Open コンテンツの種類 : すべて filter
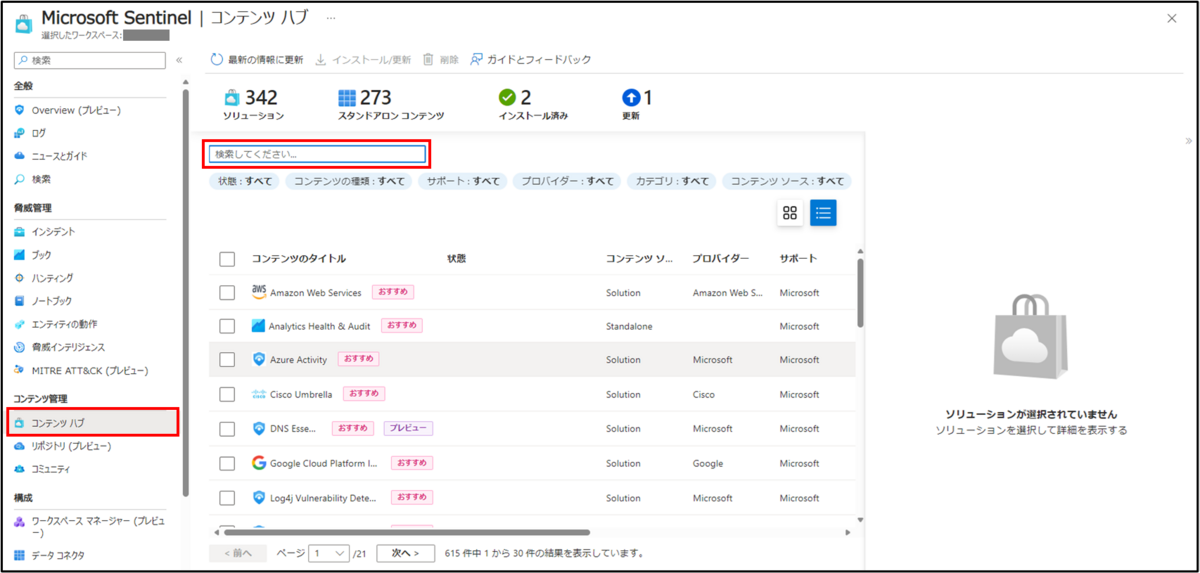1200x573 pixels. point(349,181)
